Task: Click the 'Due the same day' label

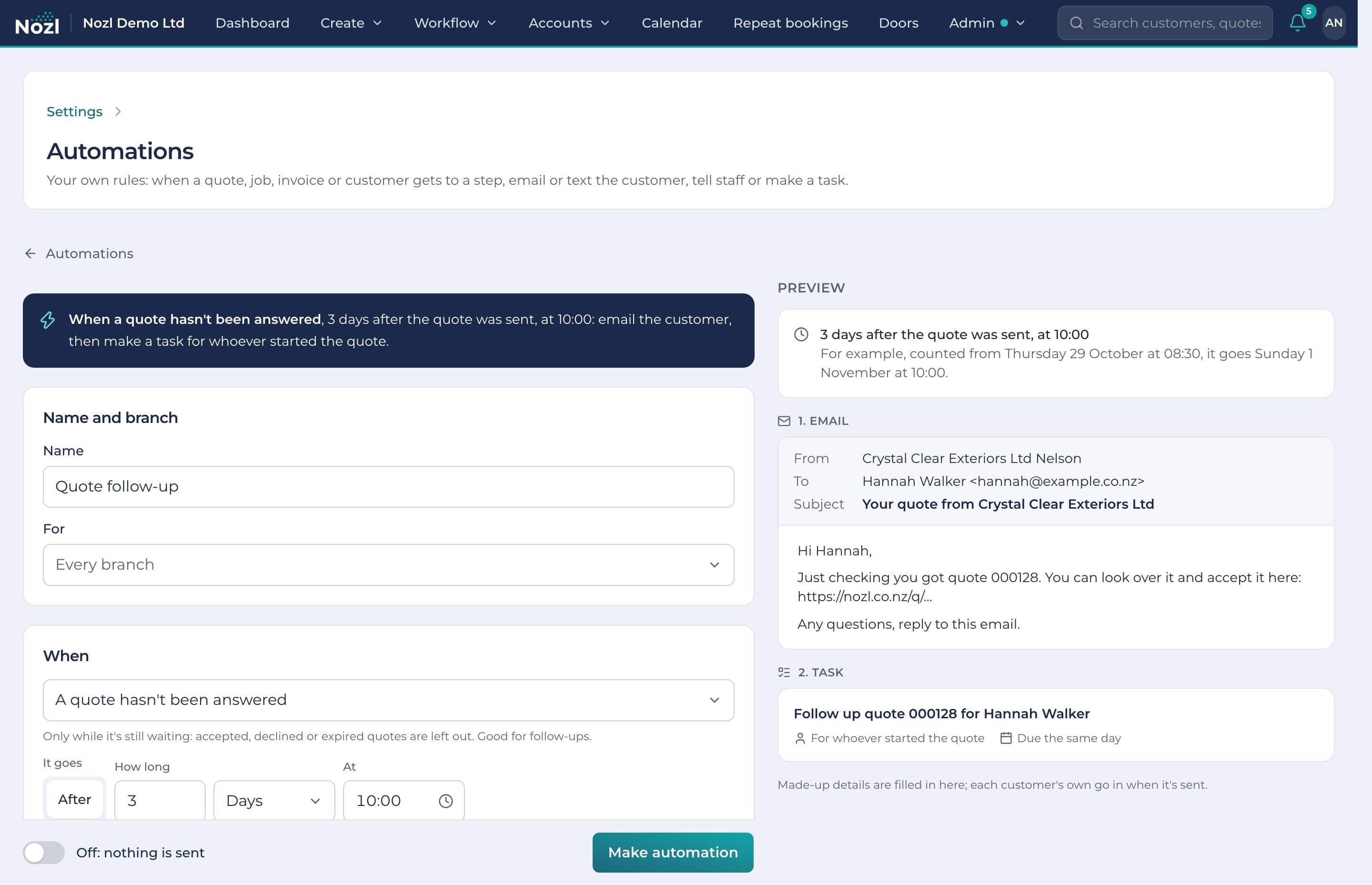Action: 1069,738
